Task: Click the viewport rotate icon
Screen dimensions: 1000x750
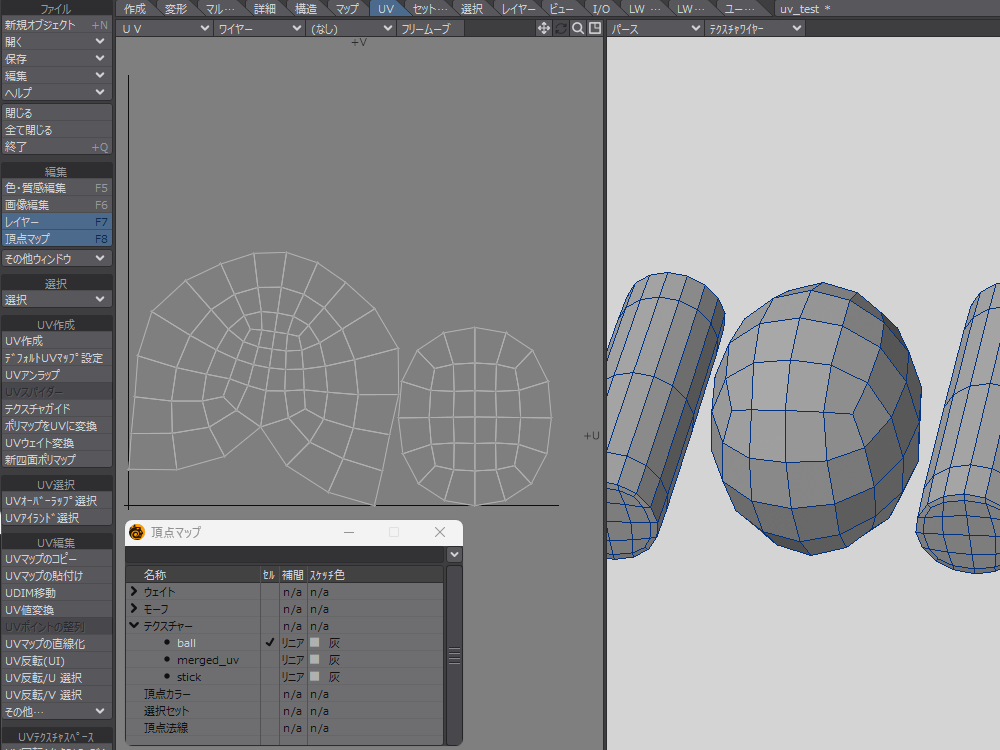Action: (561, 29)
